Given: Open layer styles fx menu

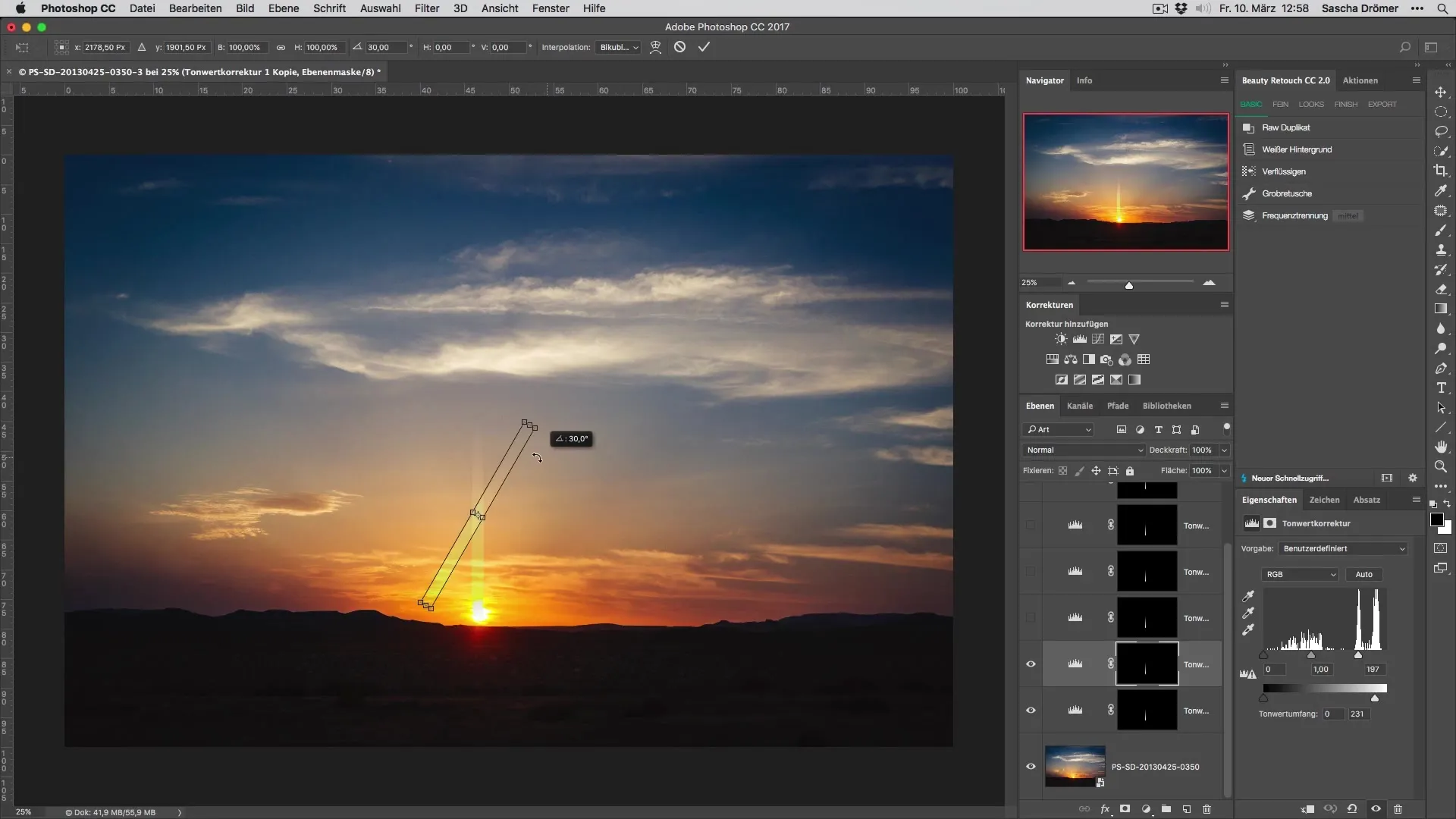Looking at the screenshot, I should 1105,809.
